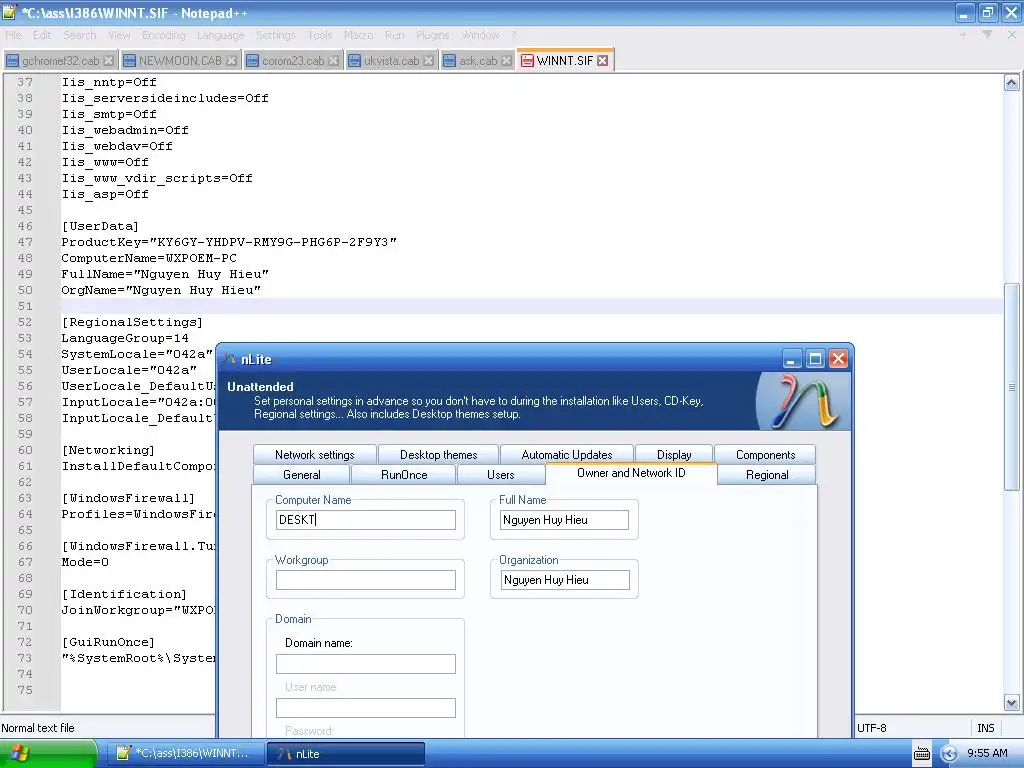Viewport: 1024px width, 768px height.
Task: Click the domain User name field
Action: click(x=366, y=708)
